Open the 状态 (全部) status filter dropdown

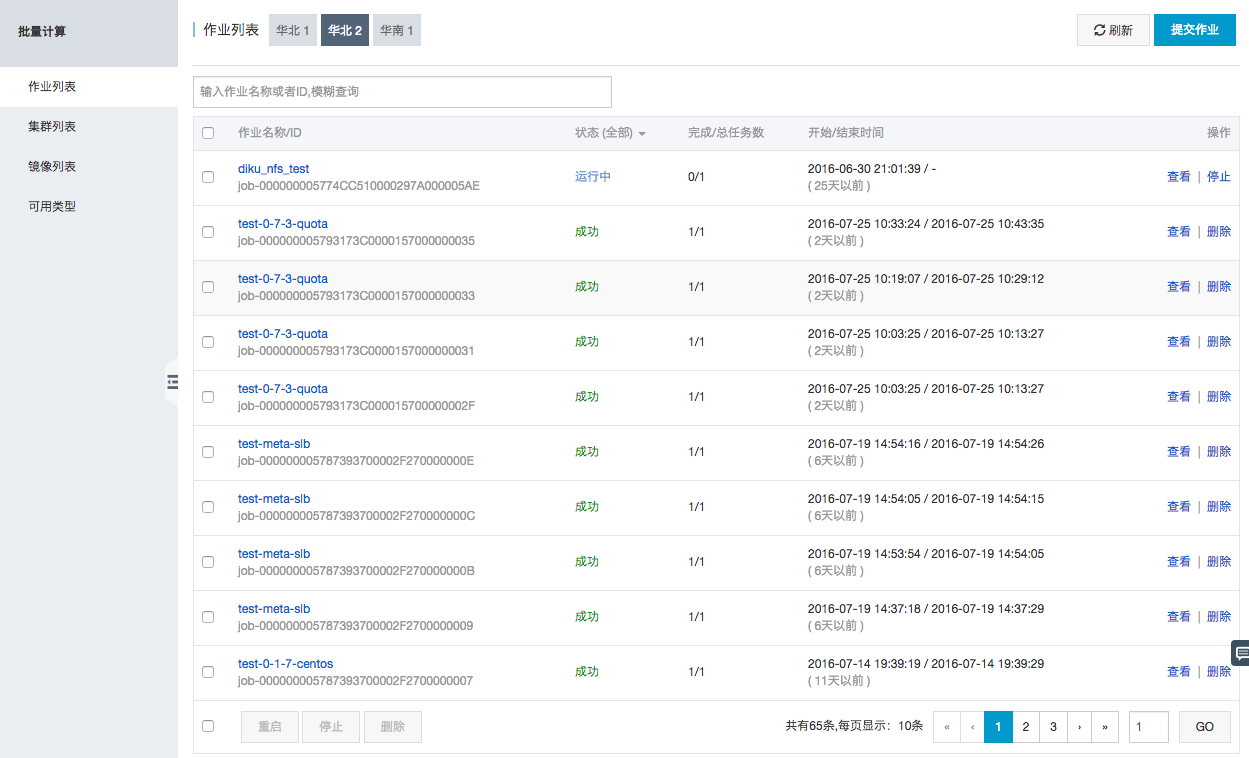(610, 133)
